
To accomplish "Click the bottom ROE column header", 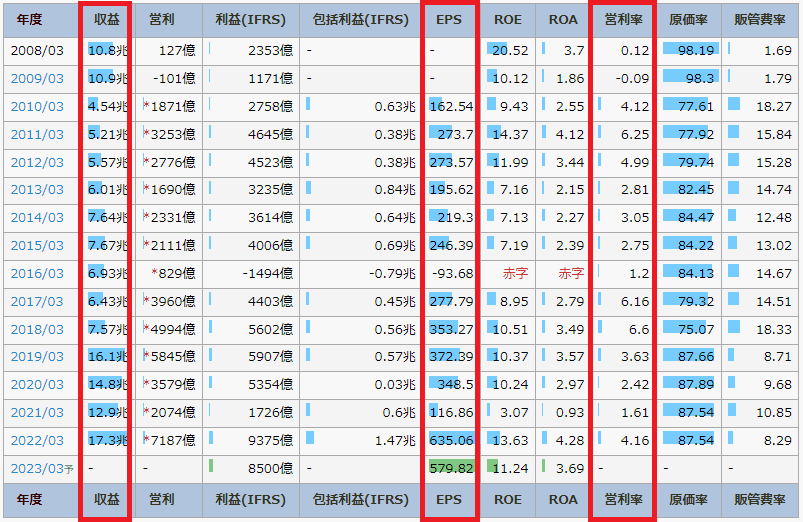I will (x=507, y=499).
